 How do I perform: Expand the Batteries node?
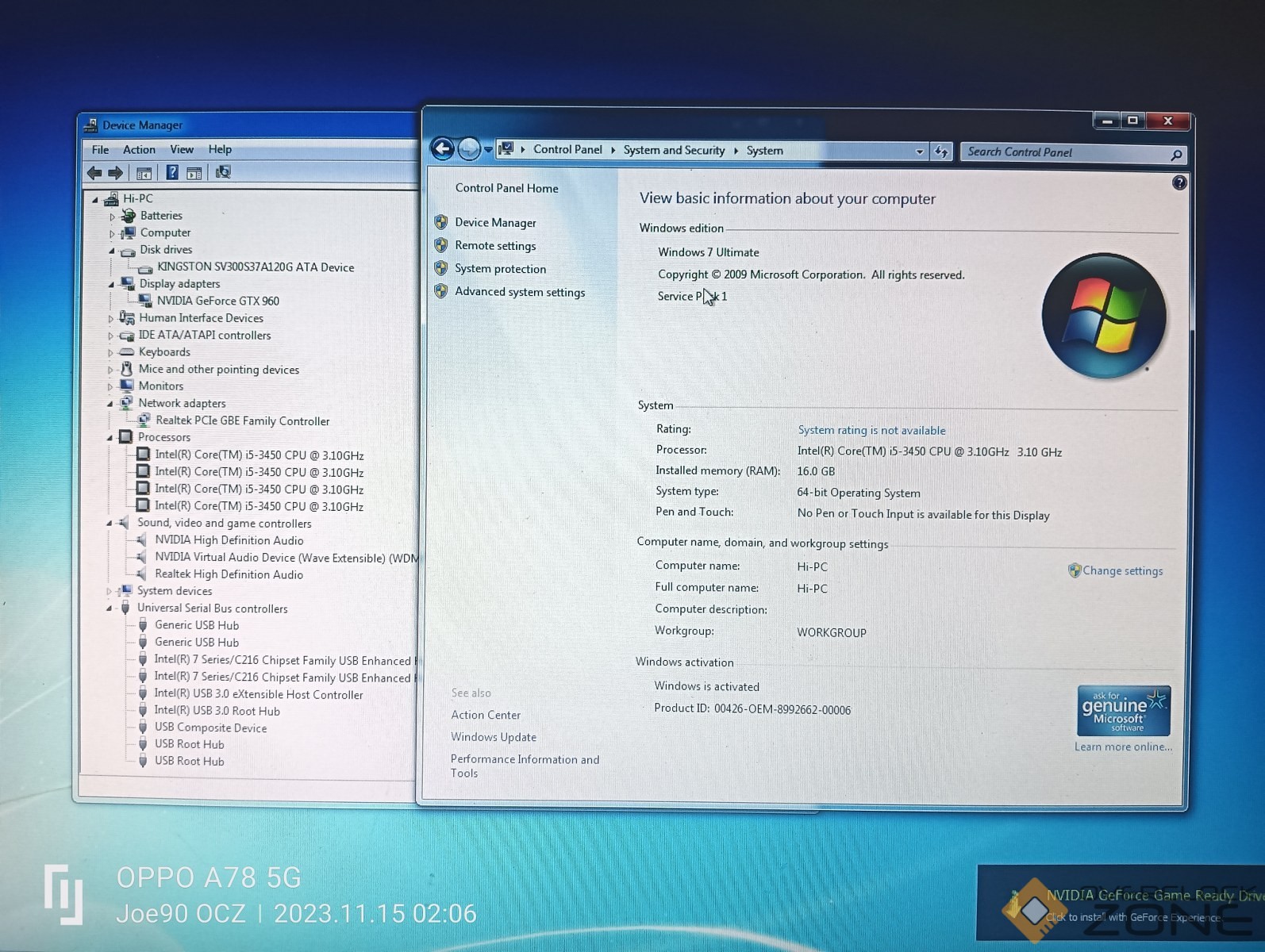pos(112,217)
